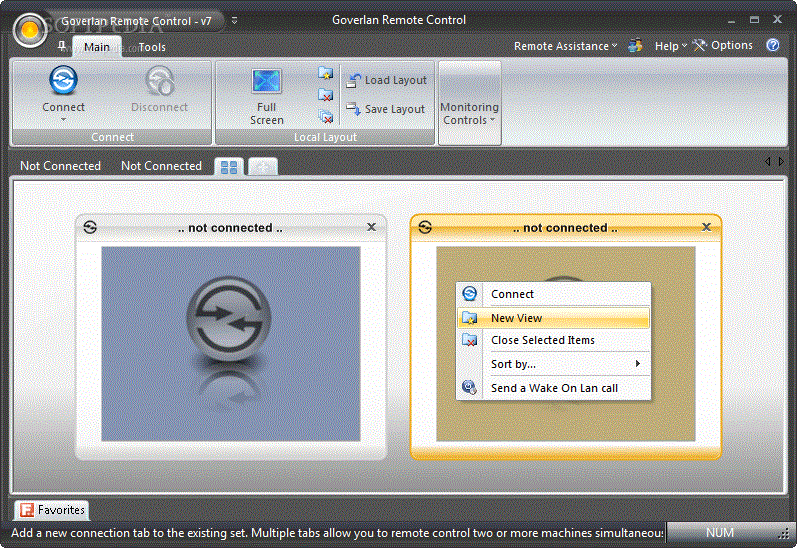The image size is (797, 548).
Task: Click the new view icon with star
Action: pyautogui.click(x=325, y=73)
